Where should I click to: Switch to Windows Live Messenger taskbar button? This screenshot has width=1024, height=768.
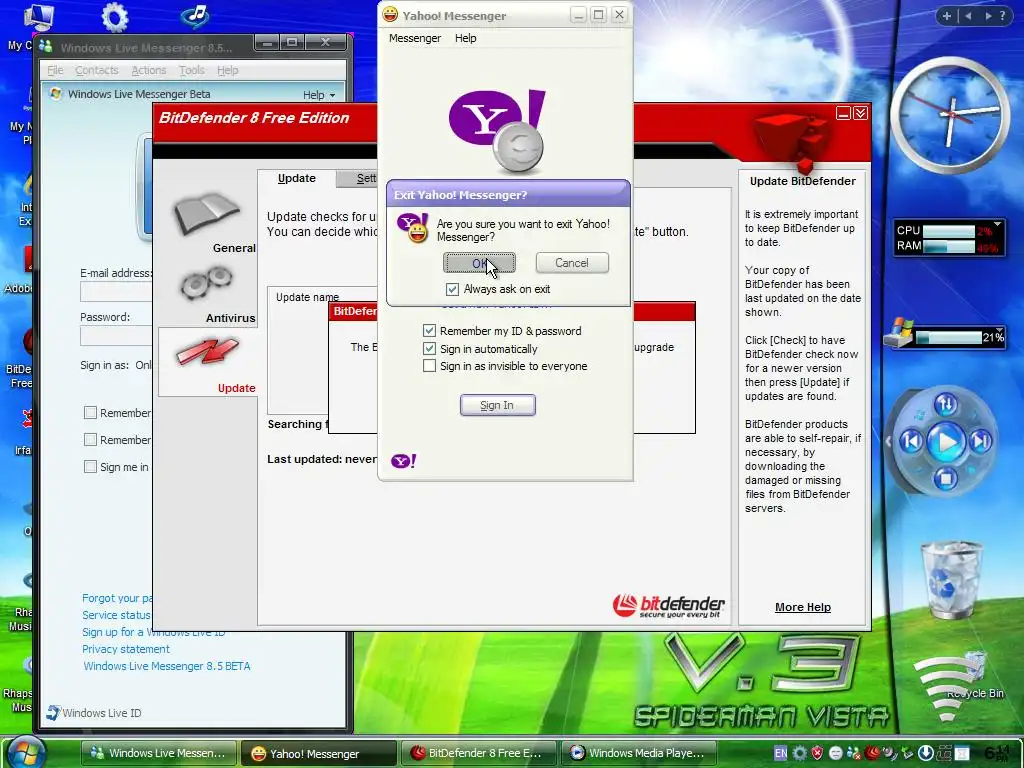pos(157,753)
